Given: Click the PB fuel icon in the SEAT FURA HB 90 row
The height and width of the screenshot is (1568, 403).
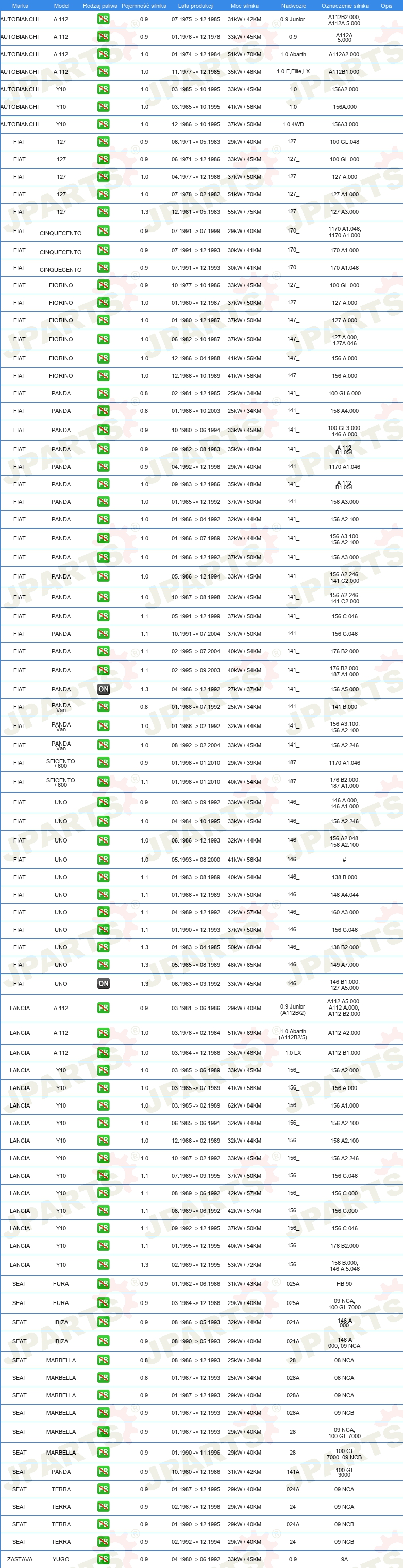Looking at the screenshot, I should [104, 1284].
